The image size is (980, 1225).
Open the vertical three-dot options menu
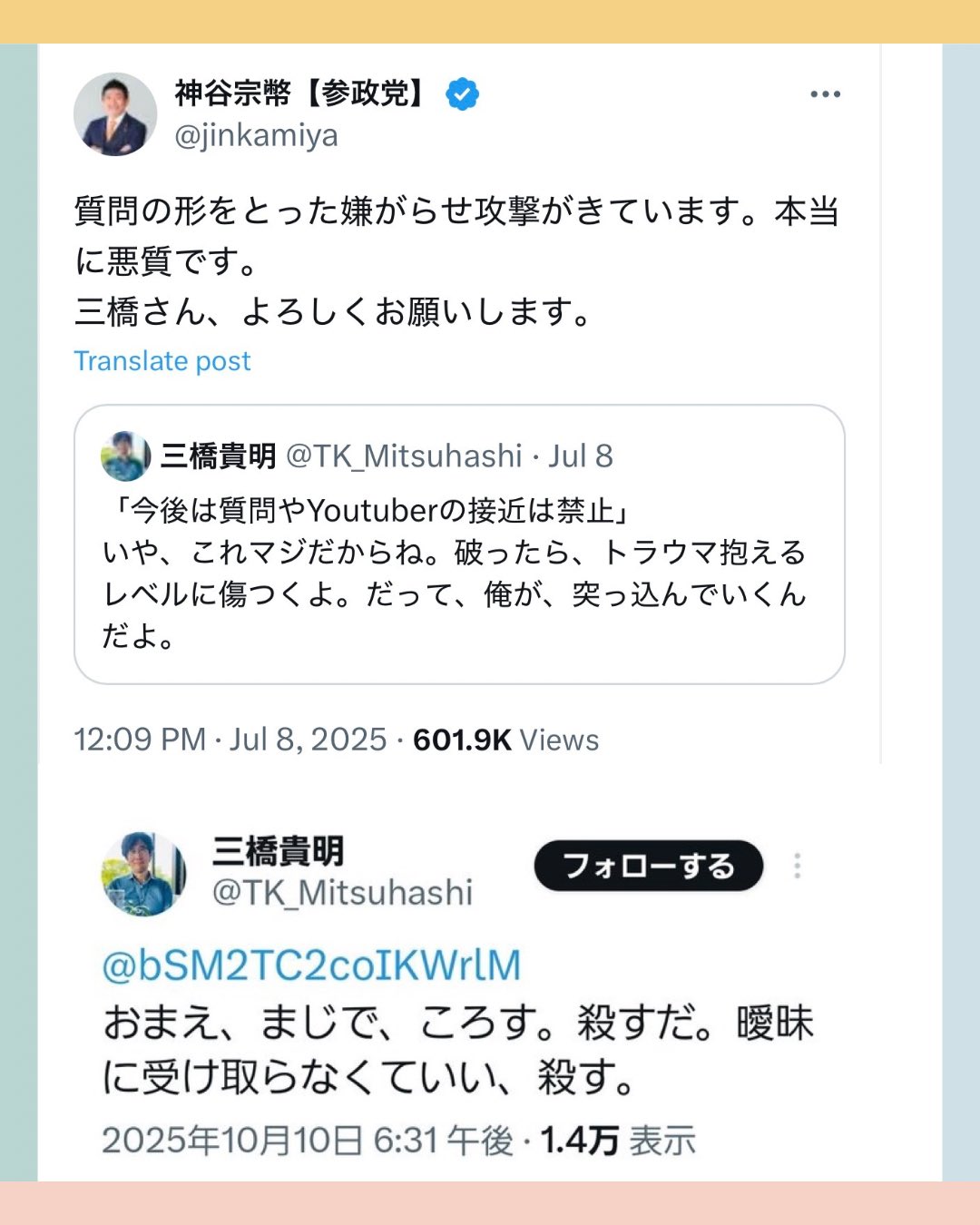click(797, 866)
